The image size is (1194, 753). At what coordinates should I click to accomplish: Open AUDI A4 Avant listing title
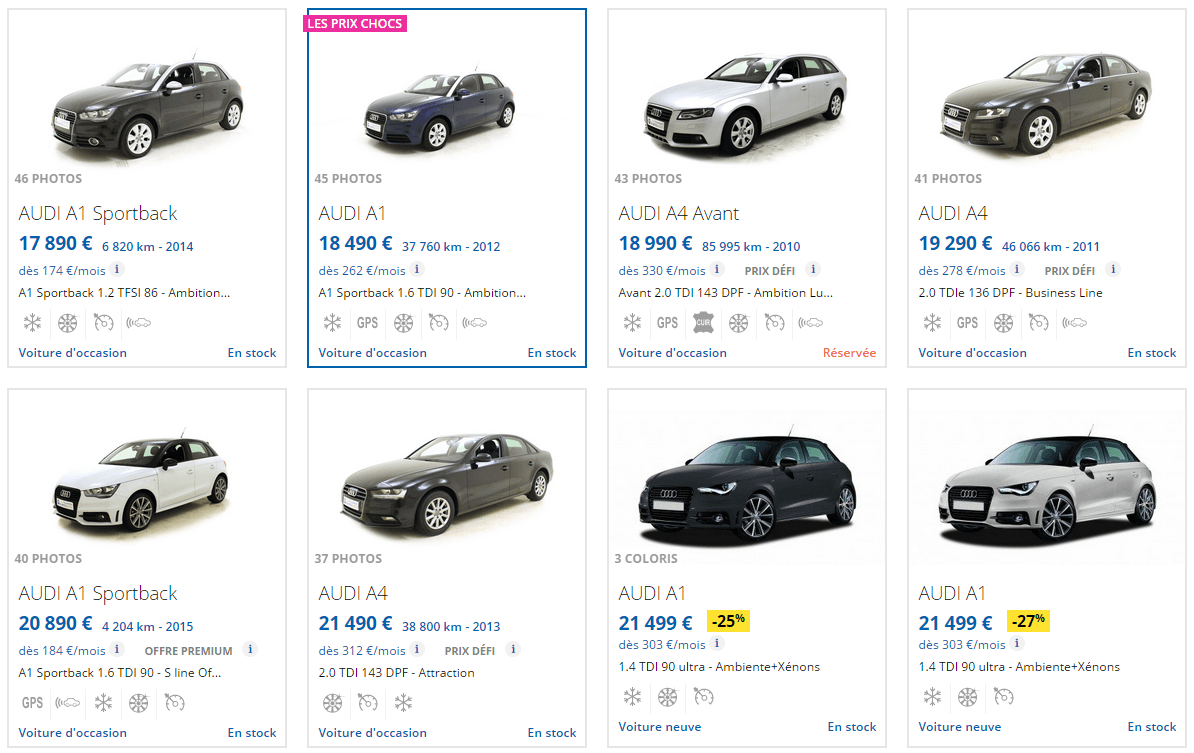pyautogui.click(x=679, y=213)
